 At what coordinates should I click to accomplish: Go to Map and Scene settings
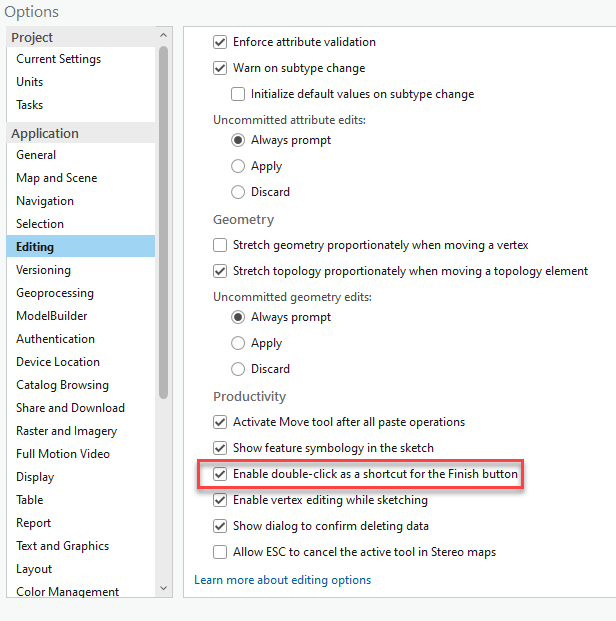coord(57,178)
